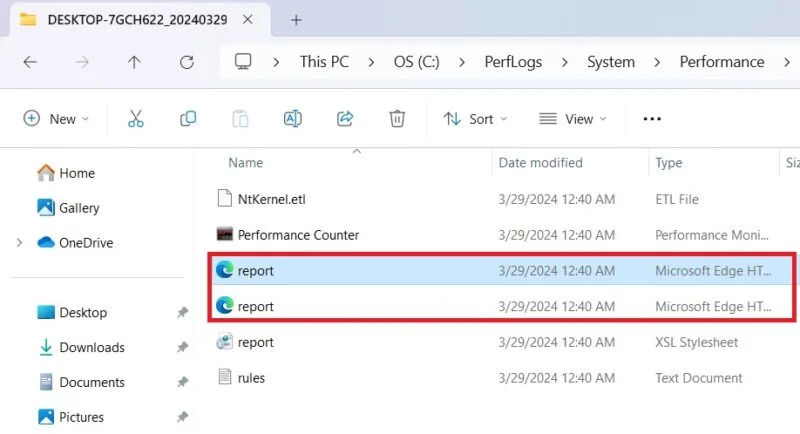The width and height of the screenshot is (800, 434).
Task: Expand the OneDrive tree node
Action: pyautogui.click(x=19, y=243)
